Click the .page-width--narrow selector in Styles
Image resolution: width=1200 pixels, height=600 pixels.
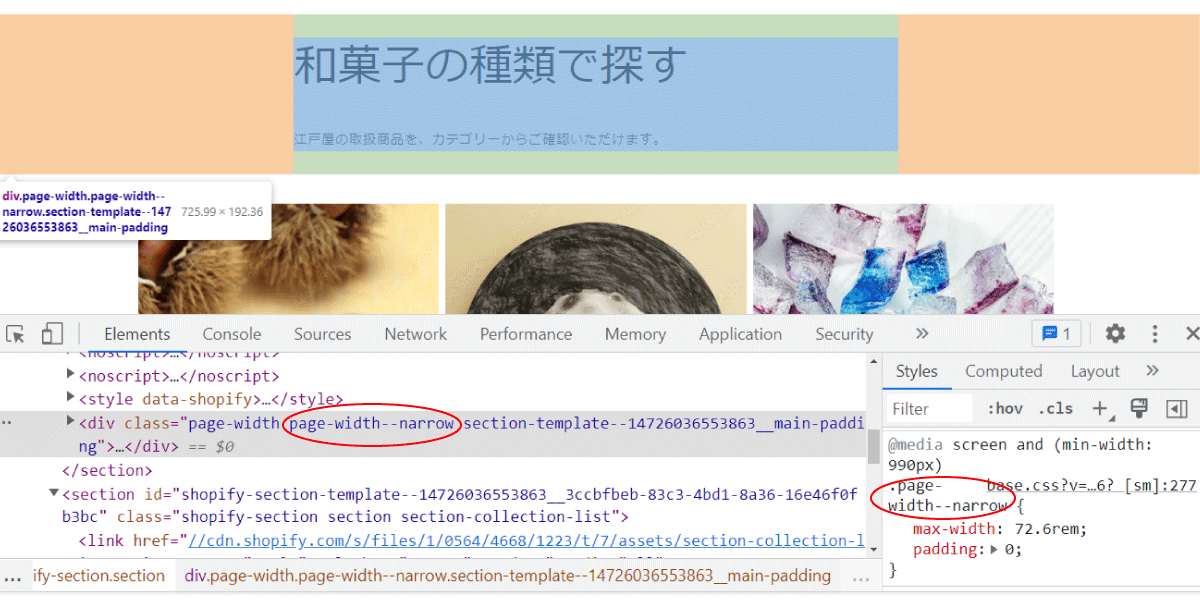click(948, 496)
